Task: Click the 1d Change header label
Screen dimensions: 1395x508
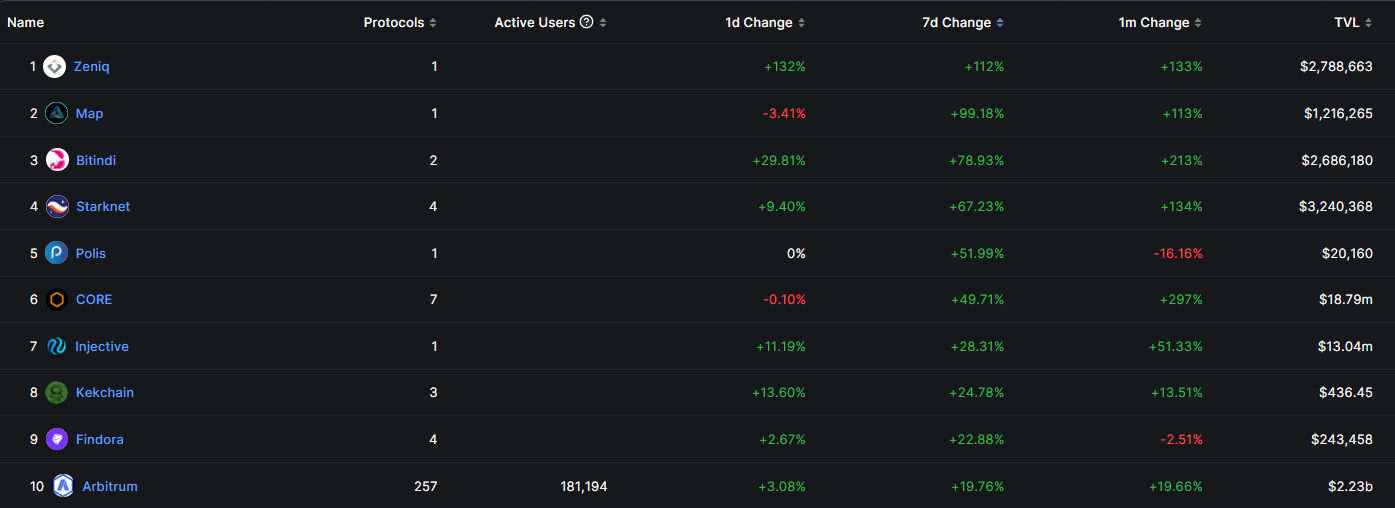Action: (x=759, y=22)
